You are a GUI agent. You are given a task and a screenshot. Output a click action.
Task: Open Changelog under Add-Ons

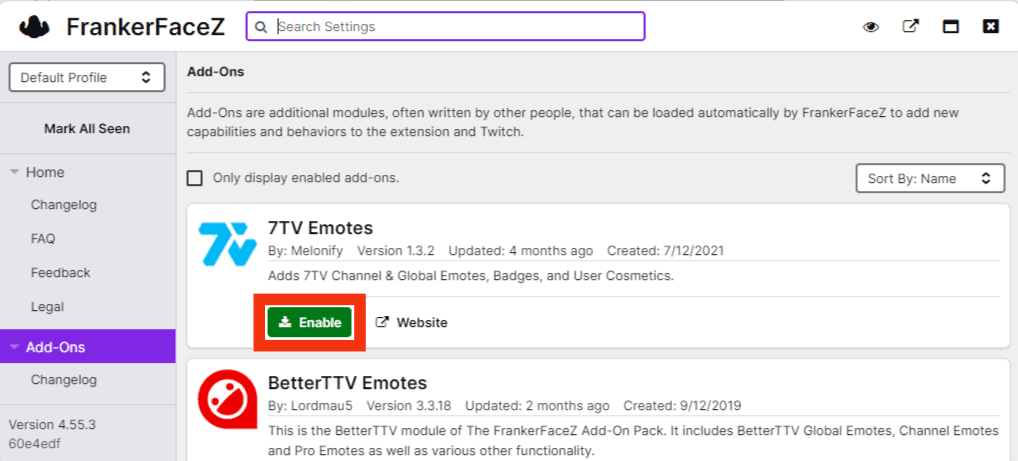pyautogui.click(x=64, y=380)
